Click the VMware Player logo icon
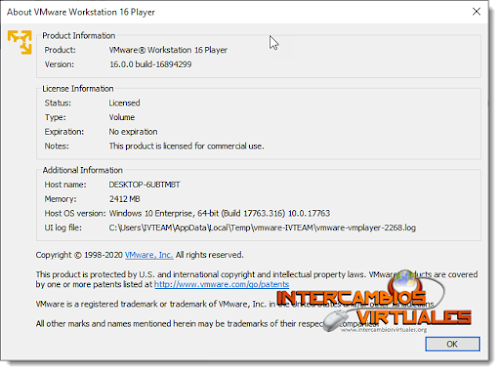 (x=20, y=42)
